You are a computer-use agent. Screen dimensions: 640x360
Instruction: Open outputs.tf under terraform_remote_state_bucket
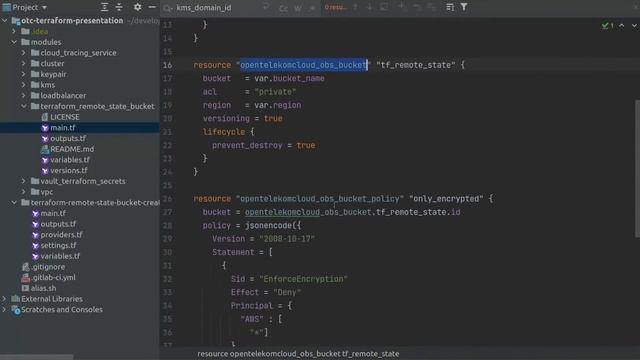[x=68, y=138]
